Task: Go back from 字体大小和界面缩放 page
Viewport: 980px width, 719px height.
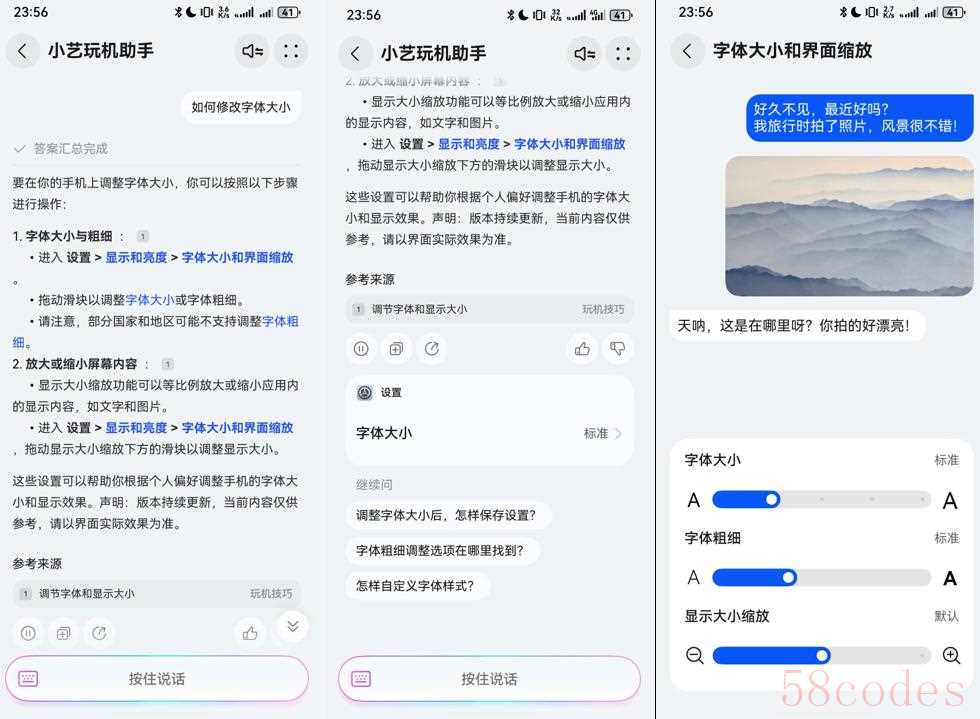Action: (x=687, y=51)
